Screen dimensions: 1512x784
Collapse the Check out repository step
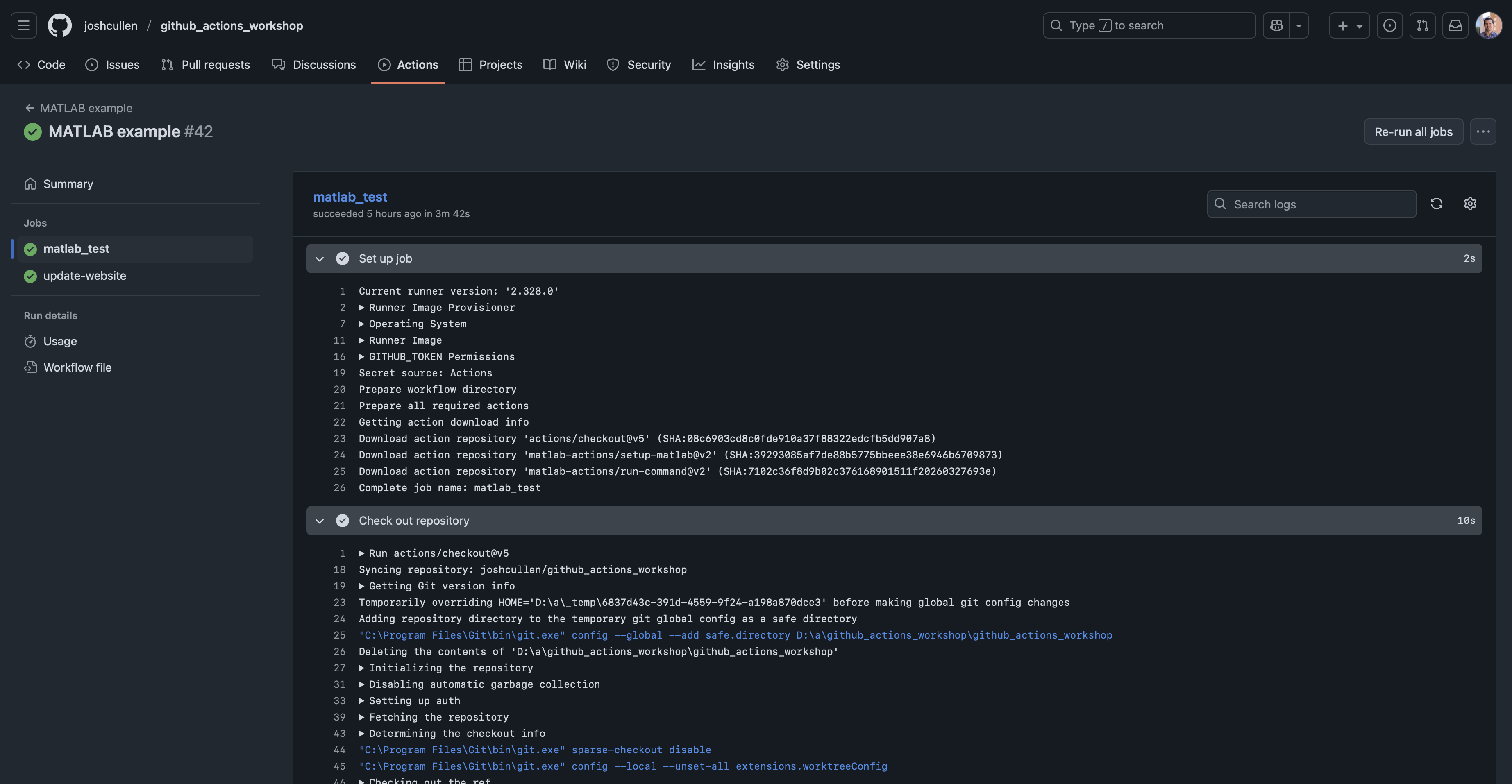pos(319,521)
